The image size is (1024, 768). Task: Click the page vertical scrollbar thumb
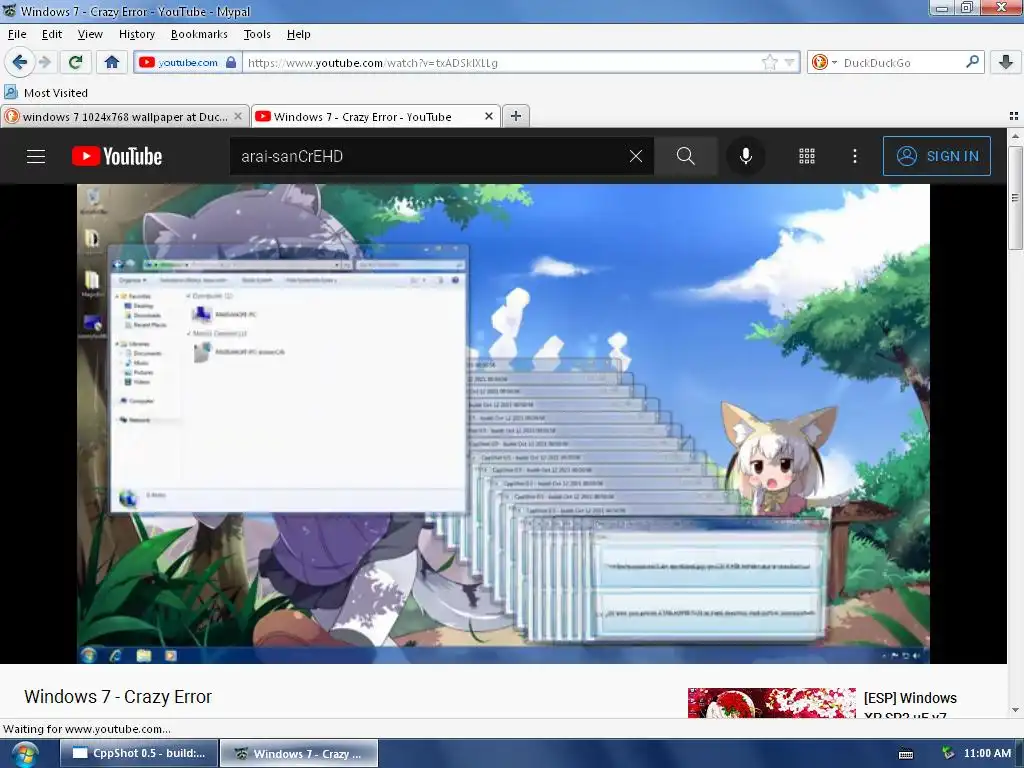click(x=1014, y=197)
